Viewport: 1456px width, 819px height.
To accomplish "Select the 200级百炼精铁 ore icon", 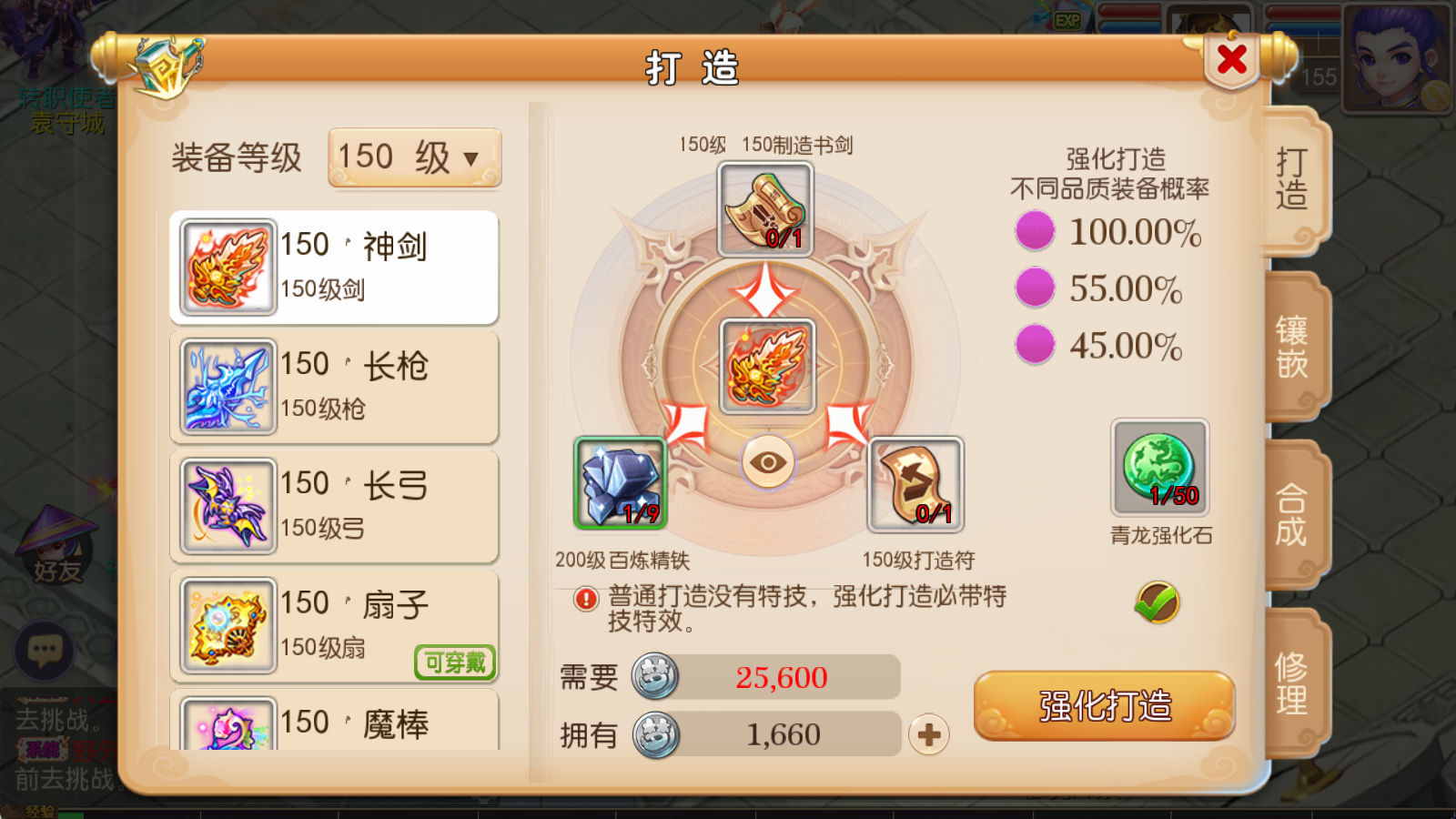I will tap(621, 483).
